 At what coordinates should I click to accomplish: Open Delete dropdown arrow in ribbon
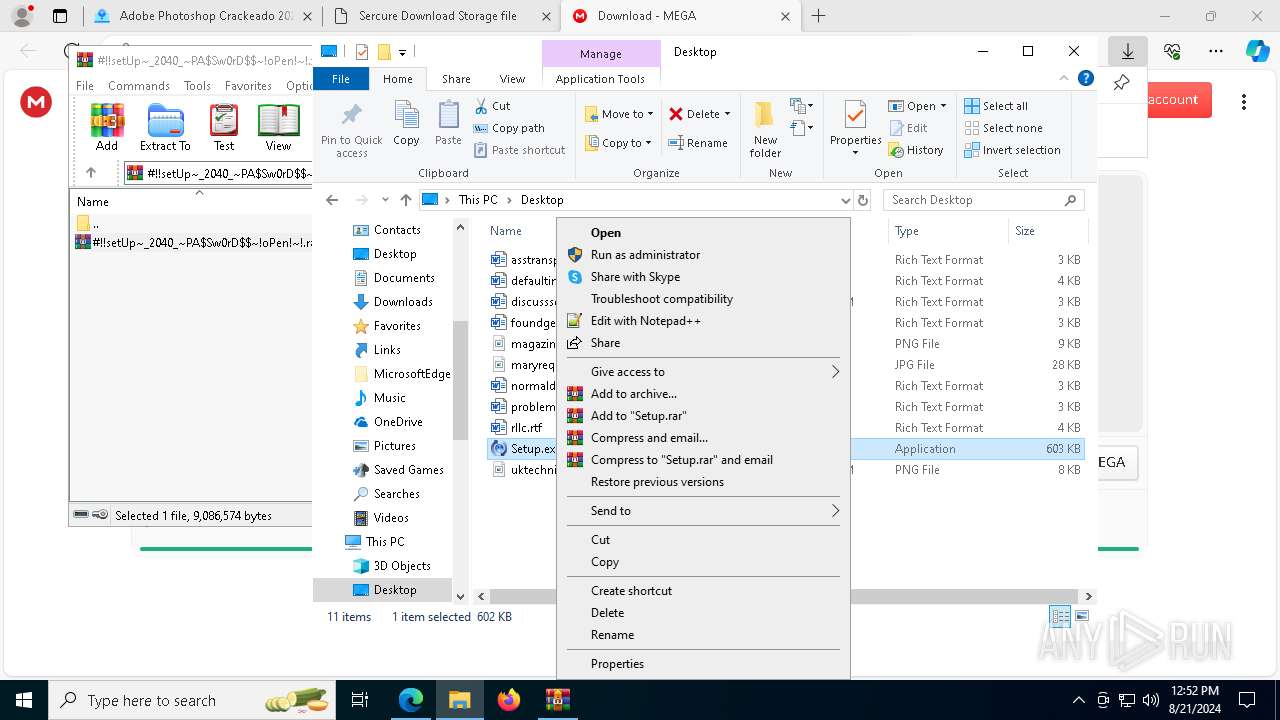coord(727,114)
